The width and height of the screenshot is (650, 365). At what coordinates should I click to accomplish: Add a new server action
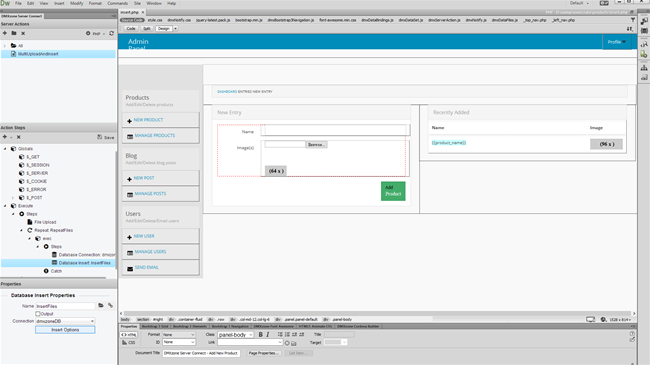click(x=5, y=33)
